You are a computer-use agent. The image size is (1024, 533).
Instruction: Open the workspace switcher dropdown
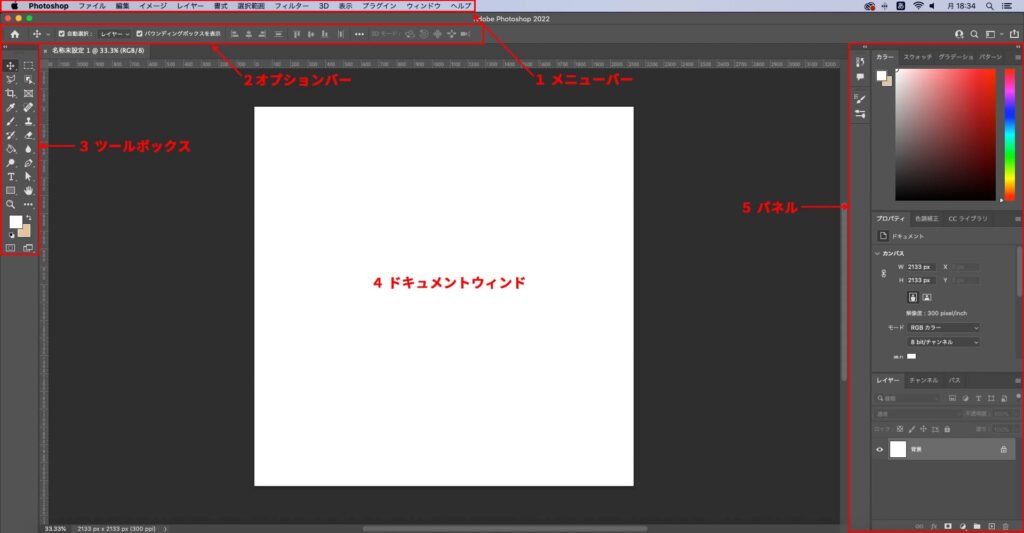[x=993, y=34]
